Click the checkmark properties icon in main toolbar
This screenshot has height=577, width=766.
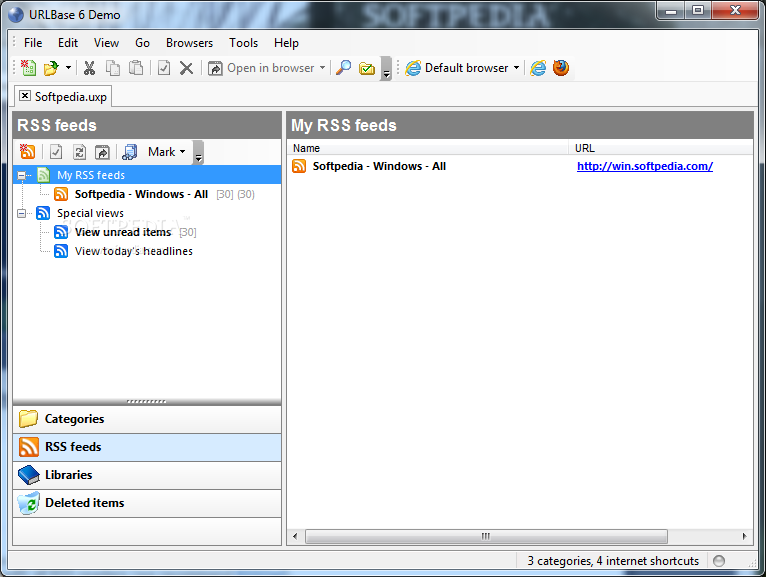coord(164,68)
